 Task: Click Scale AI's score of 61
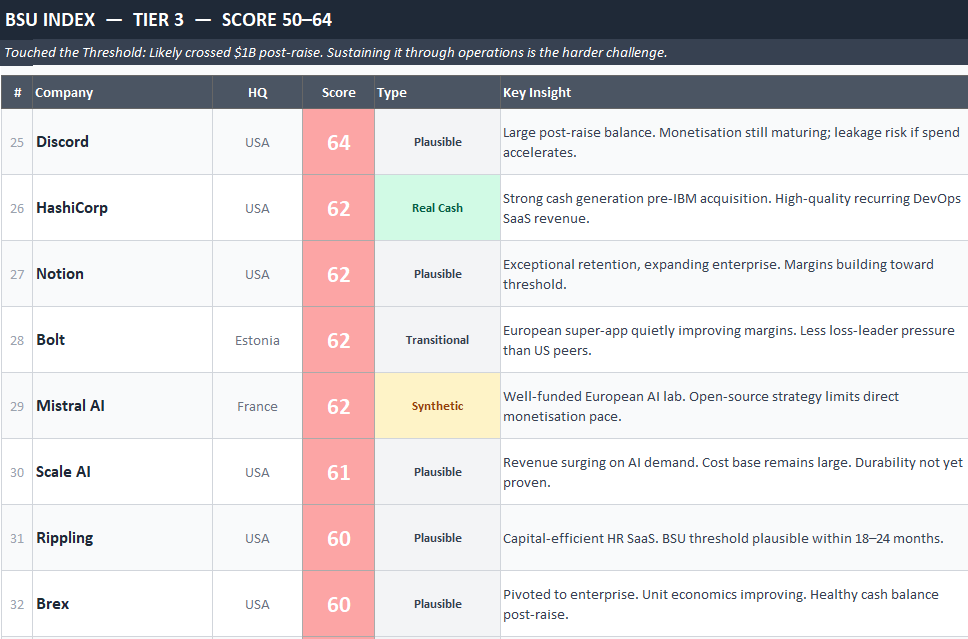[338, 472]
